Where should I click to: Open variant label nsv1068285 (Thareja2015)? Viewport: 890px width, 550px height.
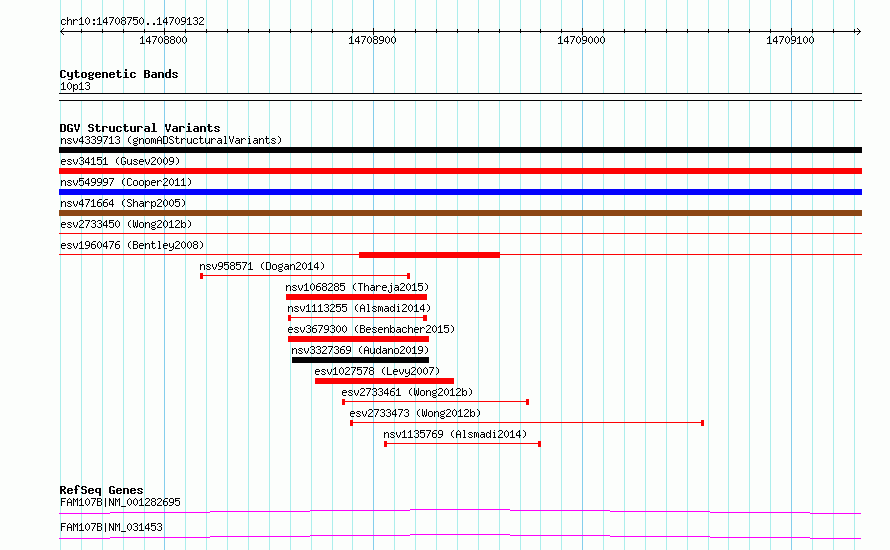point(357,287)
